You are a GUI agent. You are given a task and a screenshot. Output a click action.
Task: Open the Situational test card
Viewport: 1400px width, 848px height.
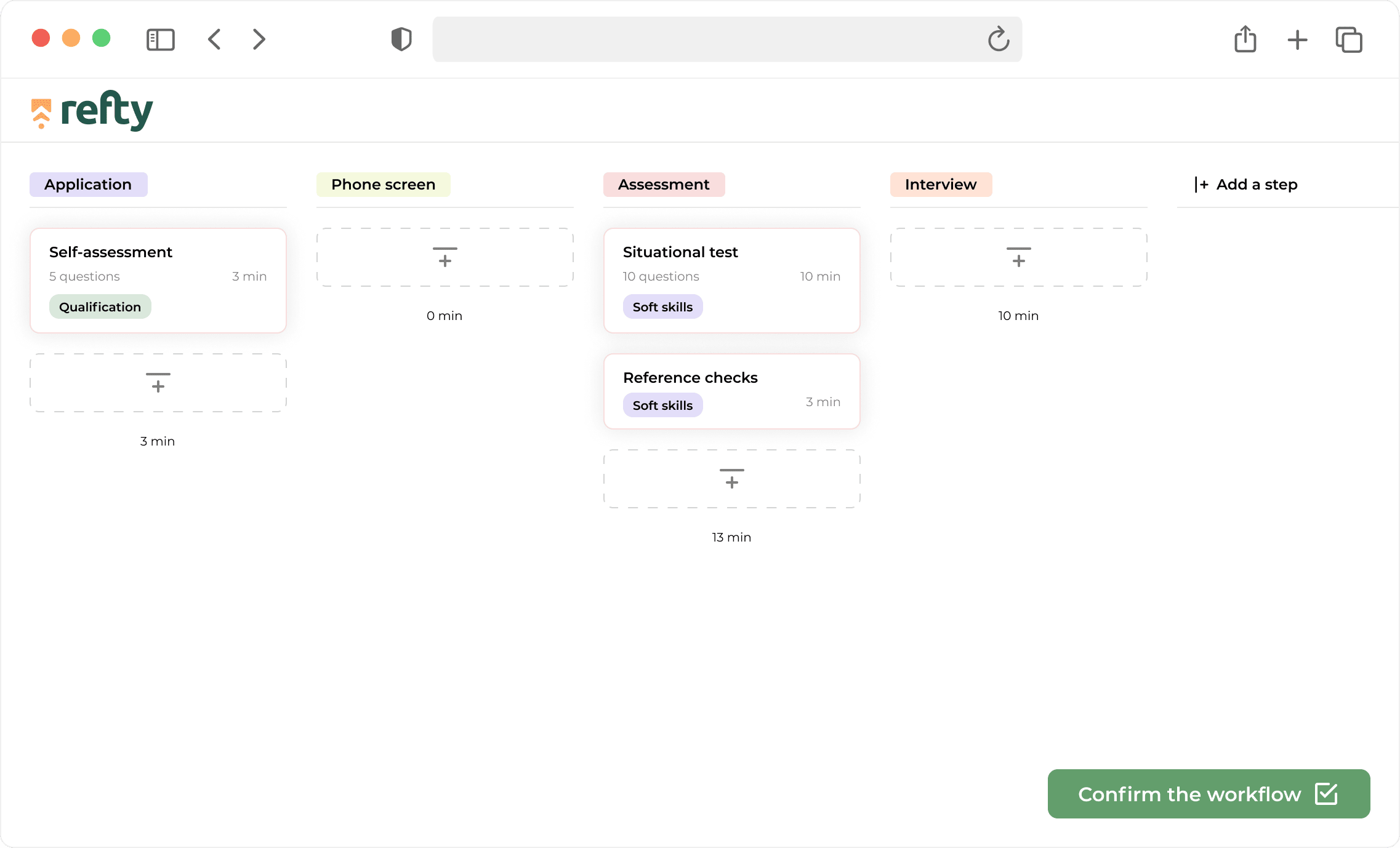[732, 281]
